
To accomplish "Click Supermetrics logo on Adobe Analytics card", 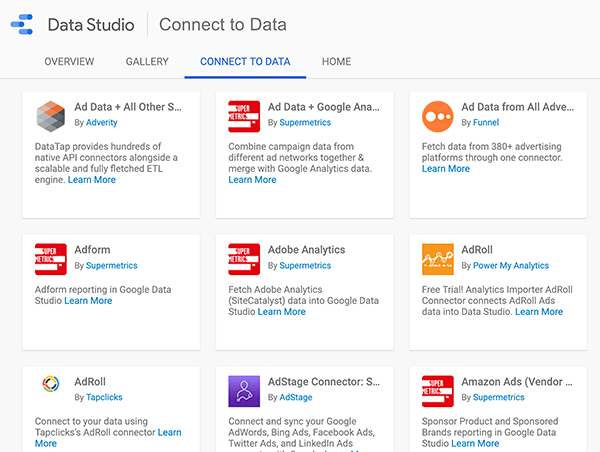I will pyautogui.click(x=244, y=259).
